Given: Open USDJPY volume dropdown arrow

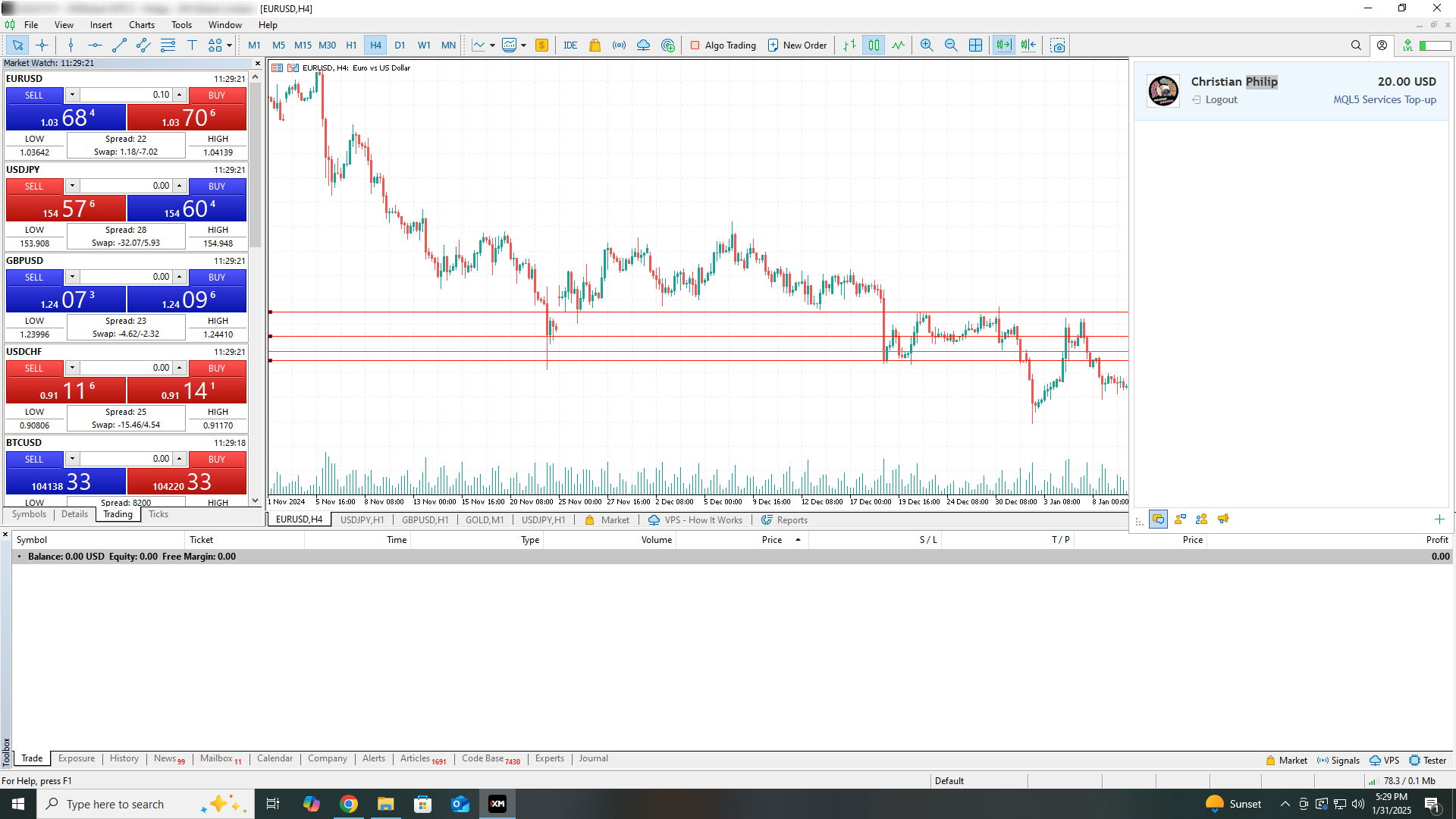Looking at the screenshot, I should [72, 186].
